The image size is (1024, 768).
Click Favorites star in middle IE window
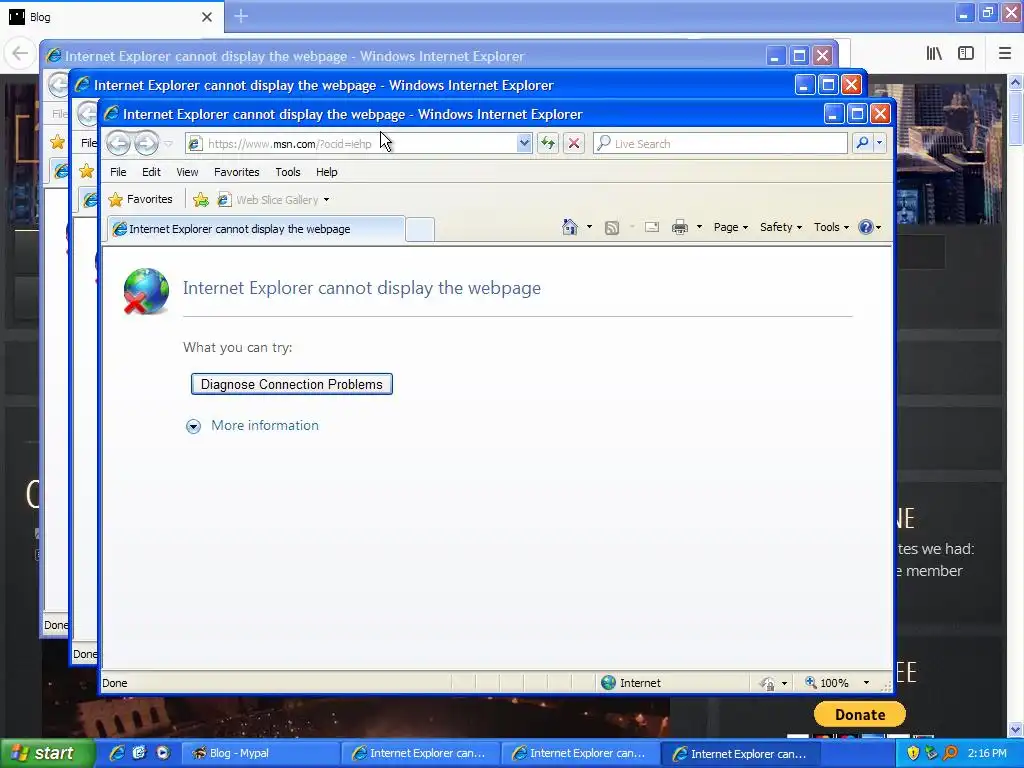click(86, 171)
